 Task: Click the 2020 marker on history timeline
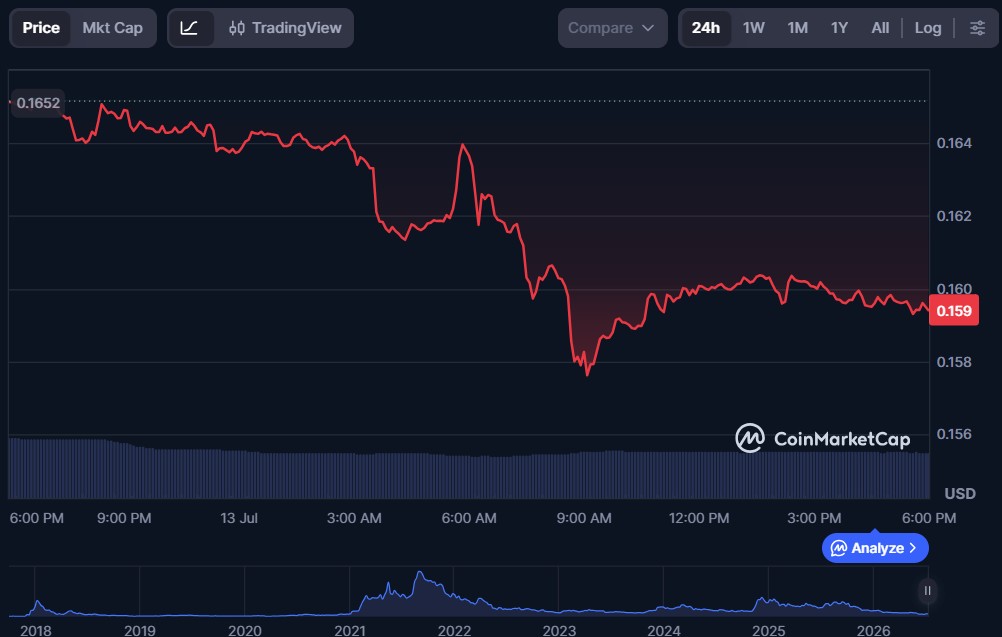pyautogui.click(x=245, y=631)
